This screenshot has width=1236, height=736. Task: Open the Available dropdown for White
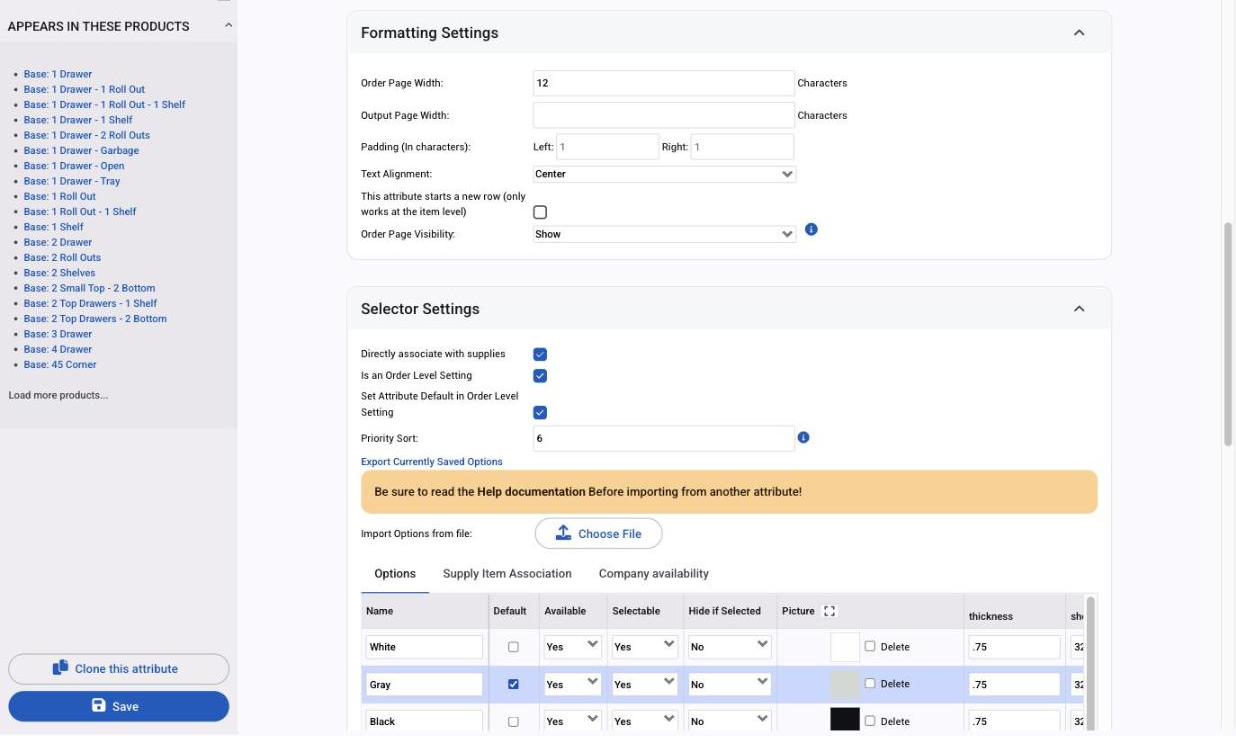pyautogui.click(x=572, y=646)
